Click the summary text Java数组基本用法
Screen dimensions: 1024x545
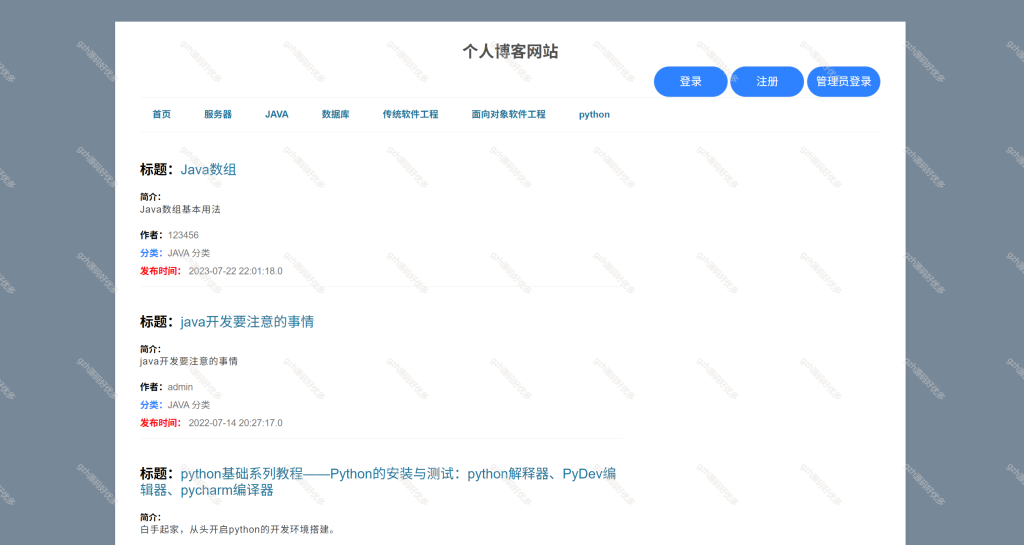[180, 210]
